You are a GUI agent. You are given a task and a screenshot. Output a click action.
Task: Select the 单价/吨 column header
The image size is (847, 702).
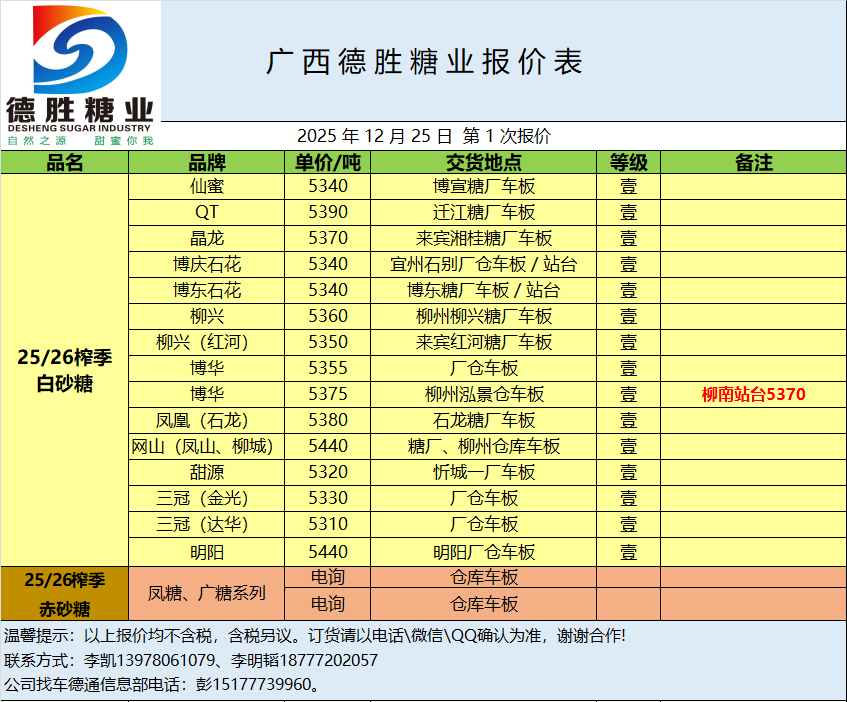[328, 163]
